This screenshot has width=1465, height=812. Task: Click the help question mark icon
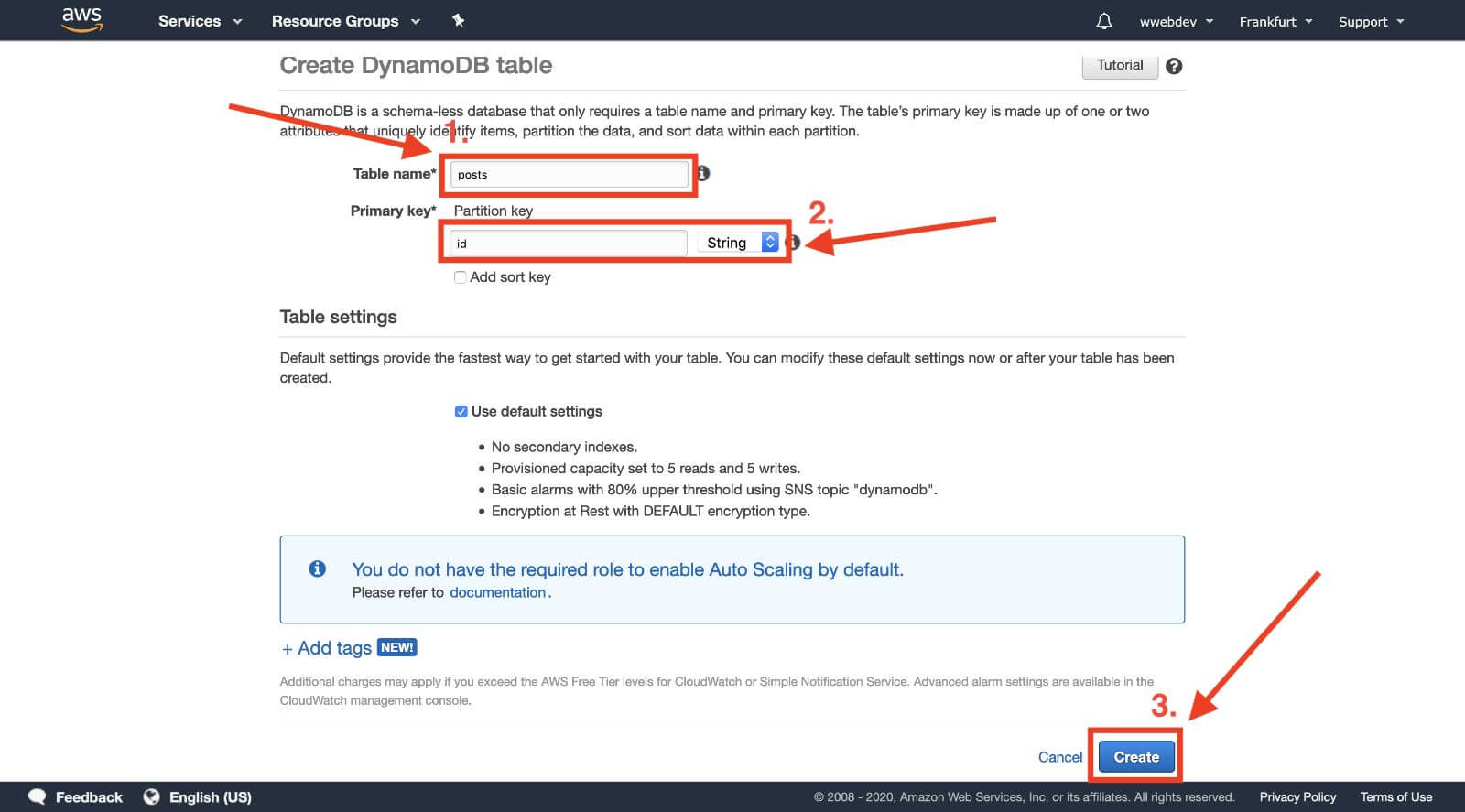(1174, 66)
